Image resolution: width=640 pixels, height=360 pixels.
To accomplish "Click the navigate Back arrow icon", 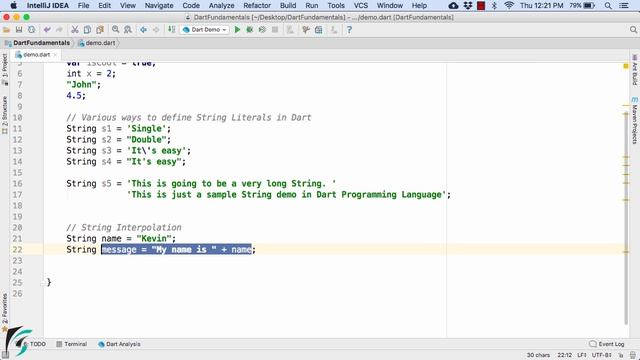I will tap(143, 30).
